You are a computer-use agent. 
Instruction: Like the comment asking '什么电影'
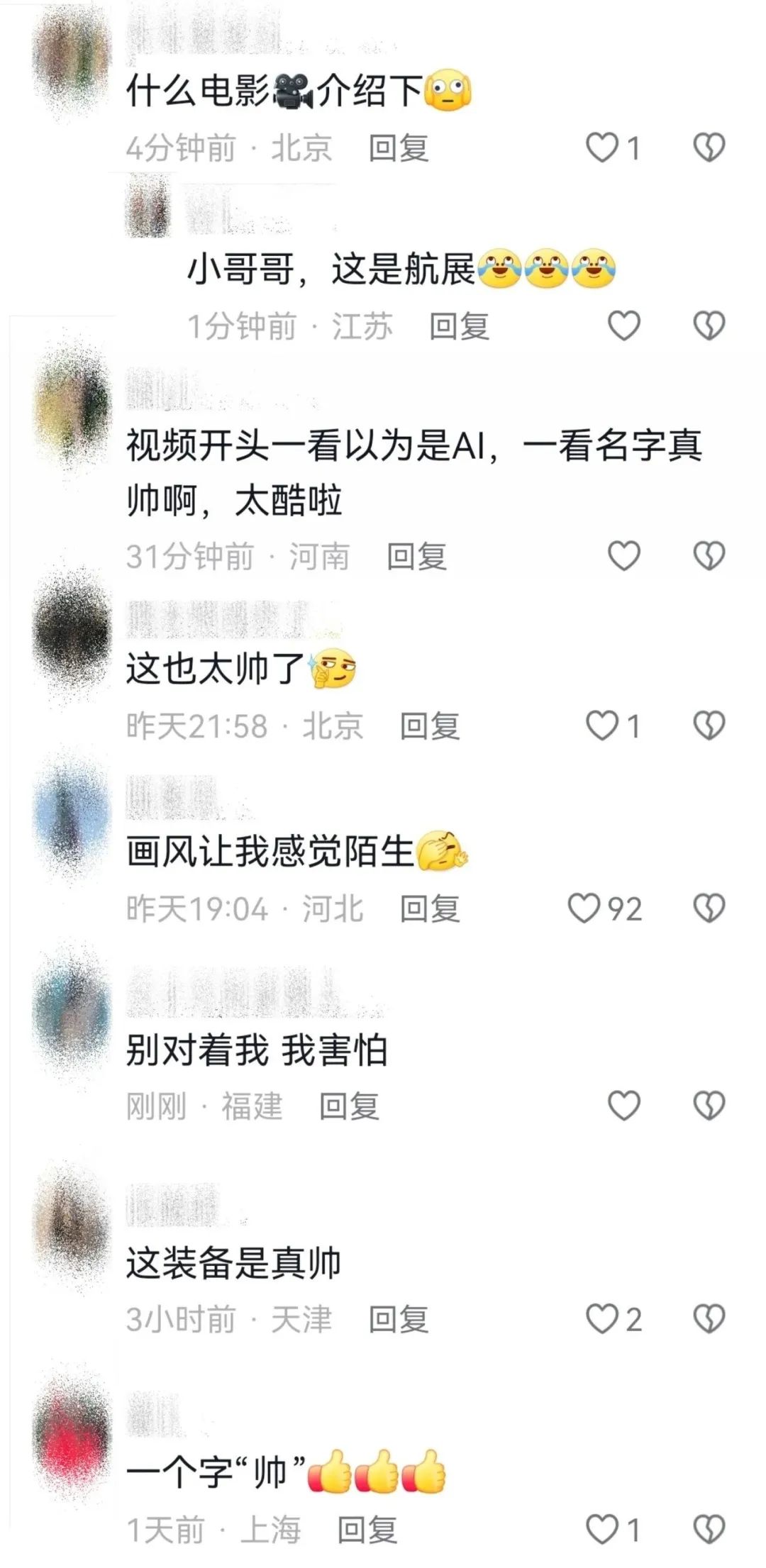click(603, 148)
